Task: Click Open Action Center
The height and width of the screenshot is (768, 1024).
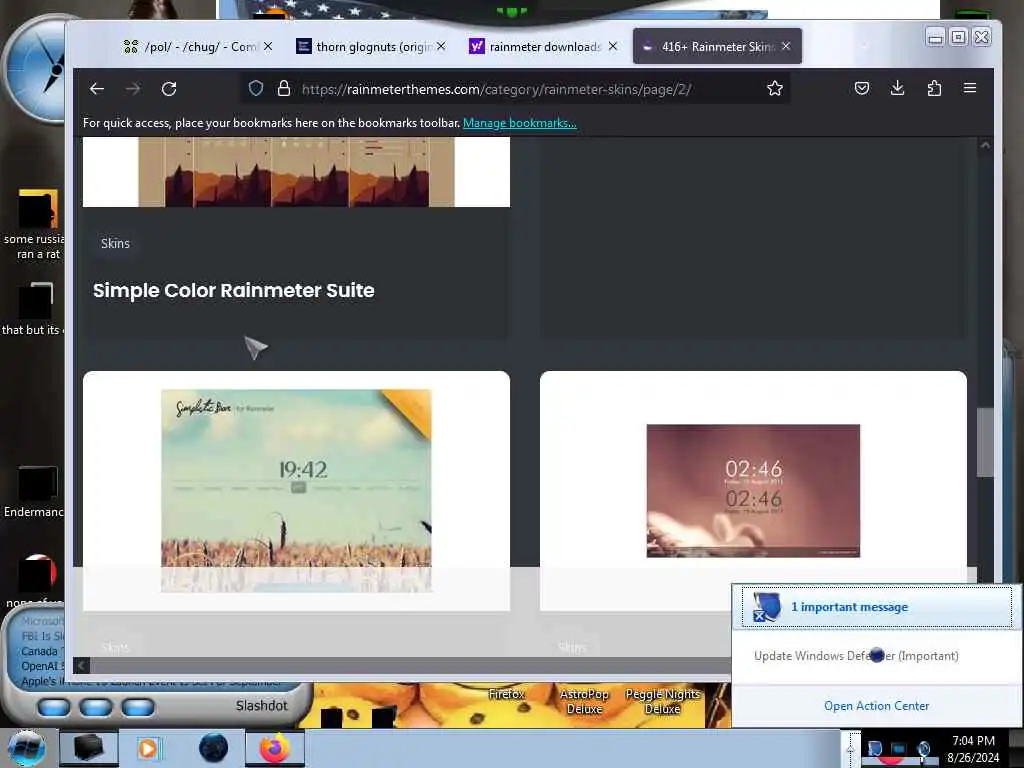Action: pyautogui.click(x=876, y=706)
